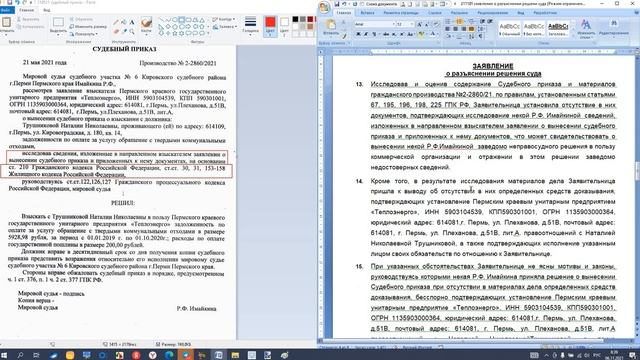640x360 pixels.
Task: Select the Magnifier tool in Paint
Action: pyautogui.click(x=132, y=31)
